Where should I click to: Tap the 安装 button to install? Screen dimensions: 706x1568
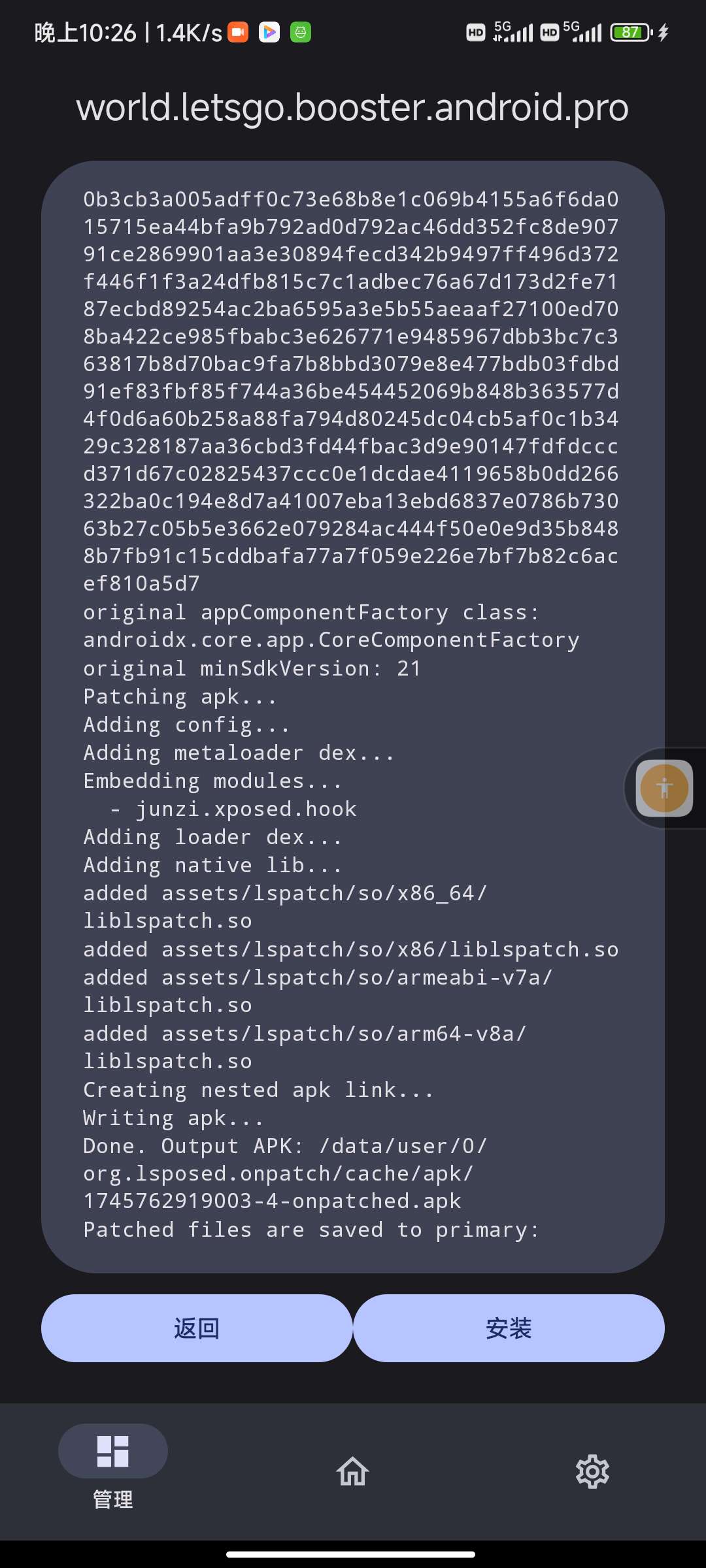click(x=509, y=1328)
